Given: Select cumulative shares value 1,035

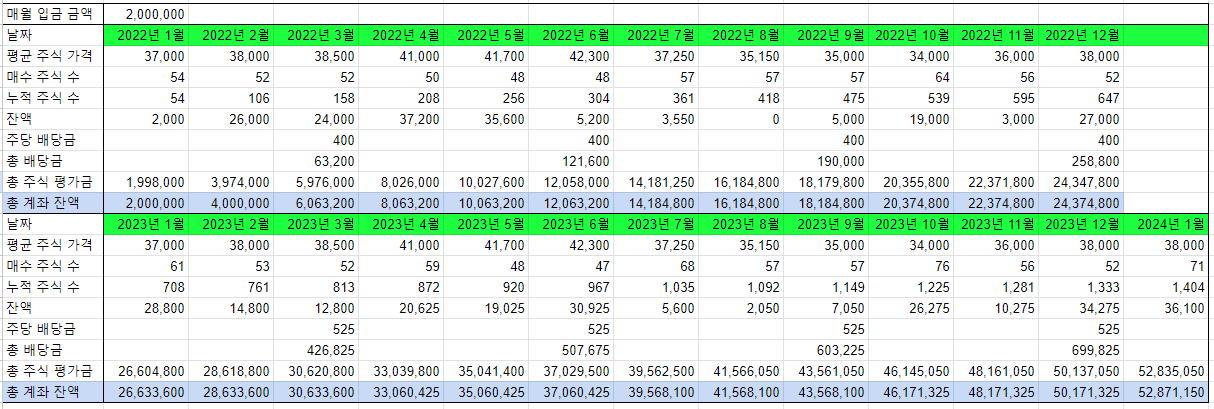Looking at the screenshot, I should tap(656, 286).
